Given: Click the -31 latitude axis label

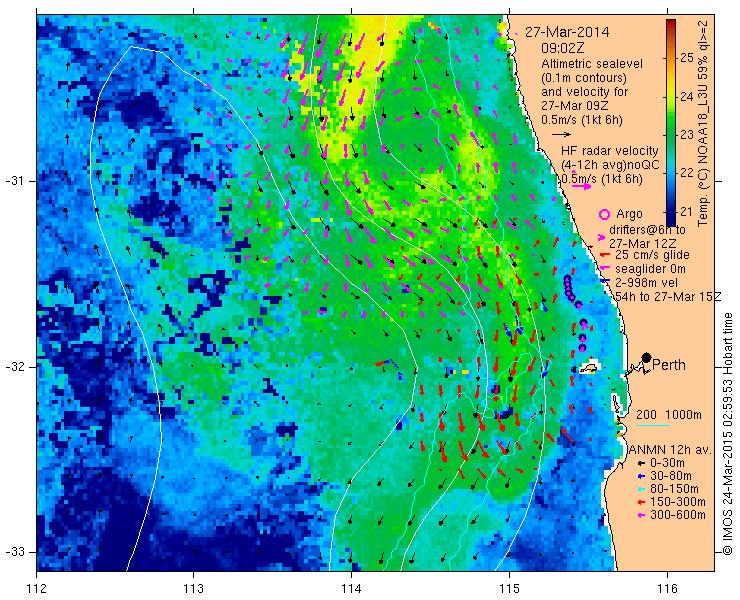Looking at the screenshot, I should click(16, 181).
